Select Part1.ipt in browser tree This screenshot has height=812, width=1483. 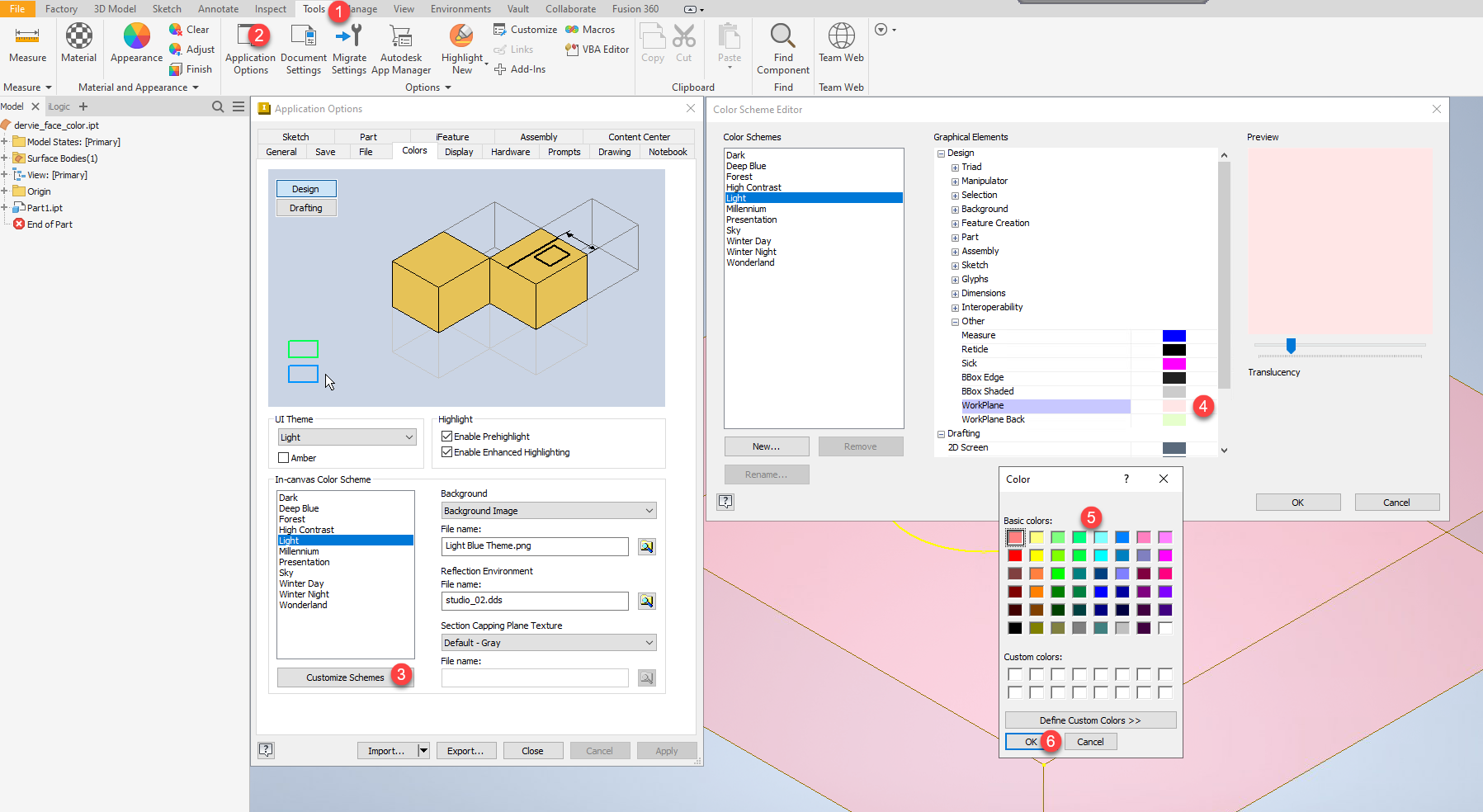click(x=45, y=208)
